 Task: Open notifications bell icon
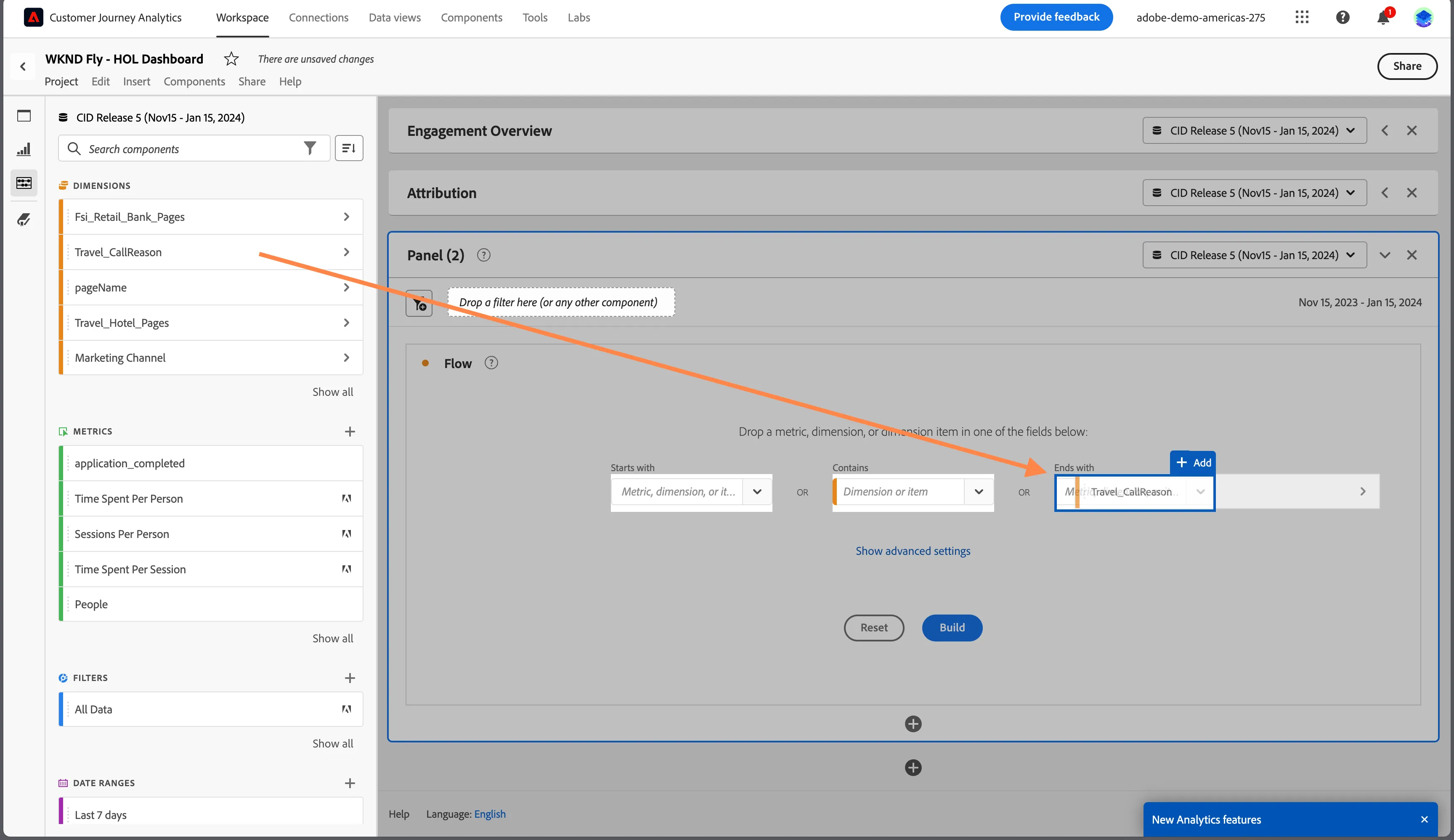pos(1383,17)
